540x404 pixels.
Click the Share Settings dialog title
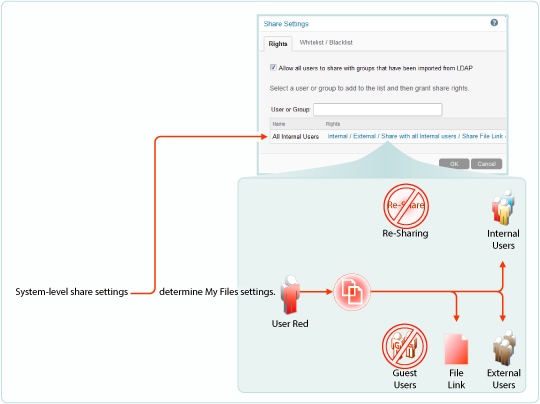click(x=286, y=24)
